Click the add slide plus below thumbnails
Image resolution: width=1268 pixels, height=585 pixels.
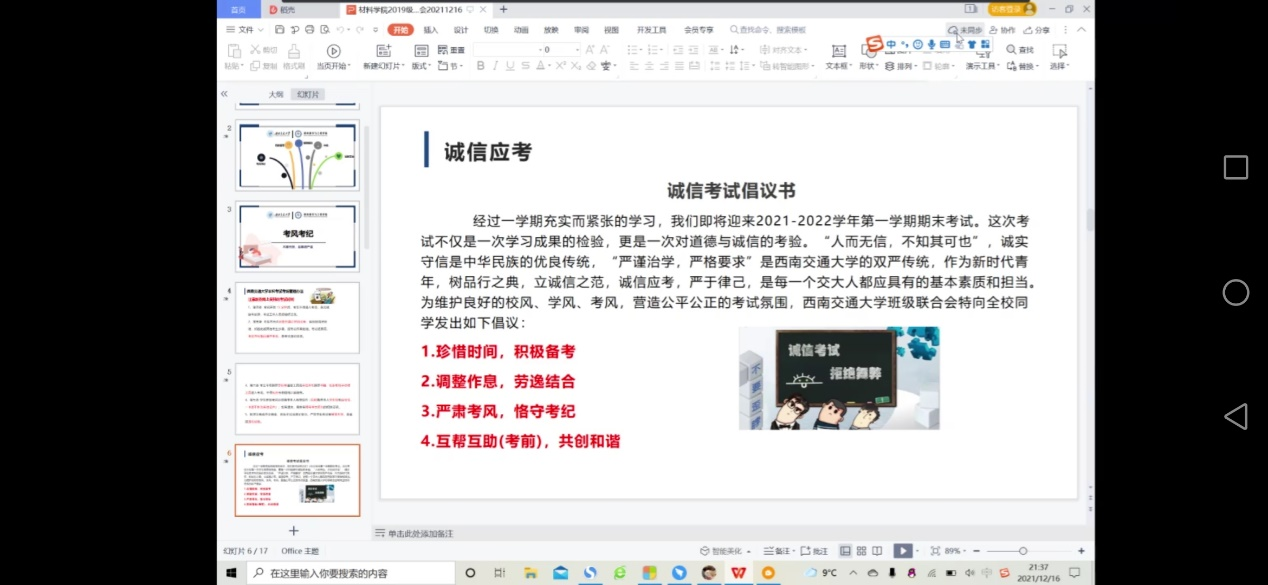coord(294,531)
